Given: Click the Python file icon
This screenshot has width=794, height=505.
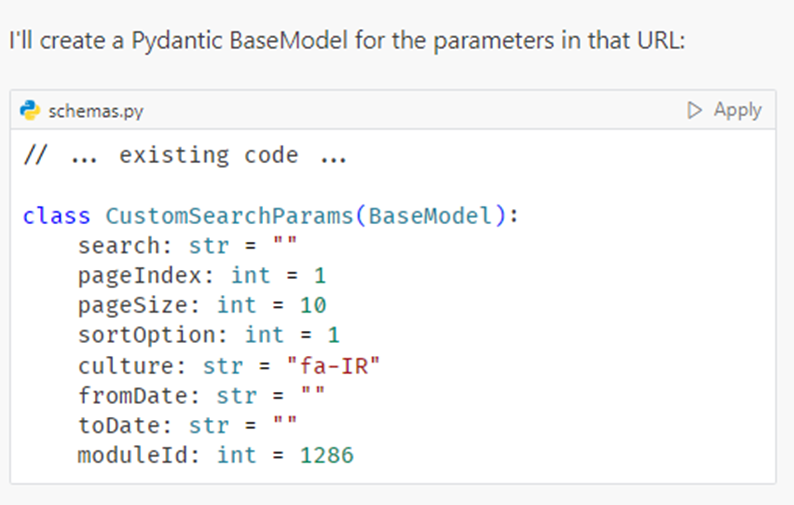Looking at the screenshot, I should point(31,110).
